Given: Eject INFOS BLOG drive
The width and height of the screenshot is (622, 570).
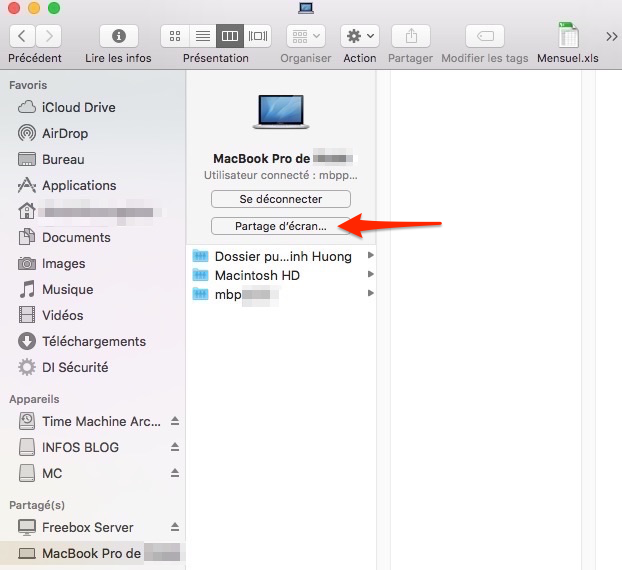Looking at the screenshot, I should pos(175,447).
